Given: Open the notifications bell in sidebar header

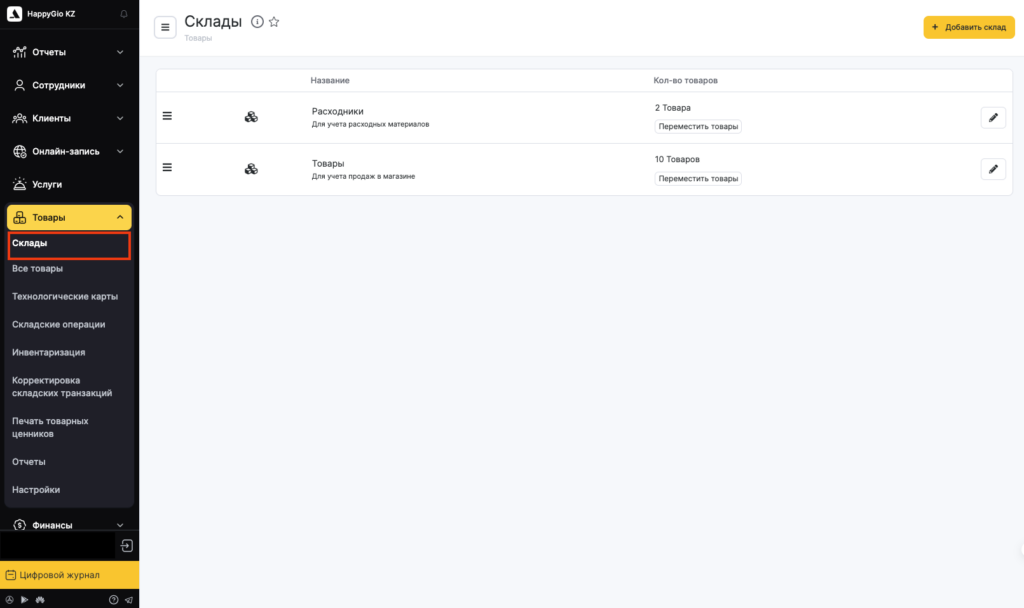Looking at the screenshot, I should (x=123, y=14).
